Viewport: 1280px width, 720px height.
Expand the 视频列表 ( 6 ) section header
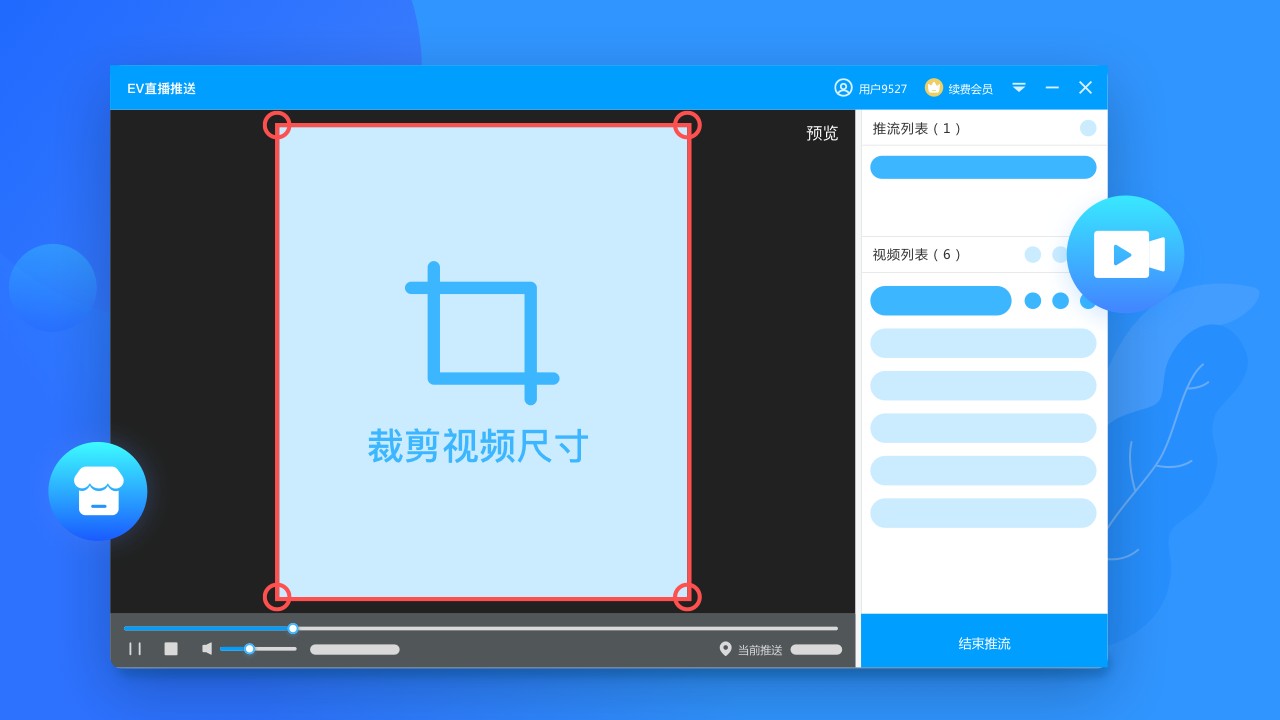pyautogui.click(x=916, y=255)
